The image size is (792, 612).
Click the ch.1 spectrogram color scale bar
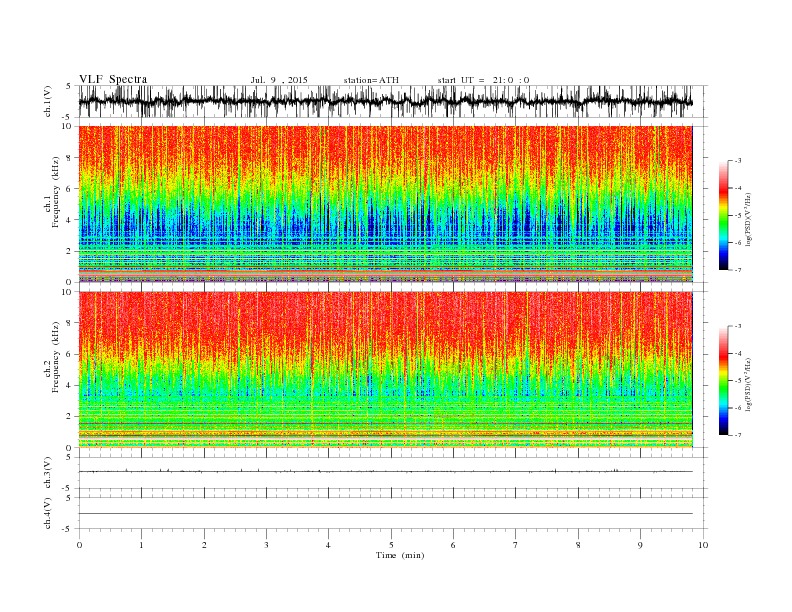click(723, 215)
